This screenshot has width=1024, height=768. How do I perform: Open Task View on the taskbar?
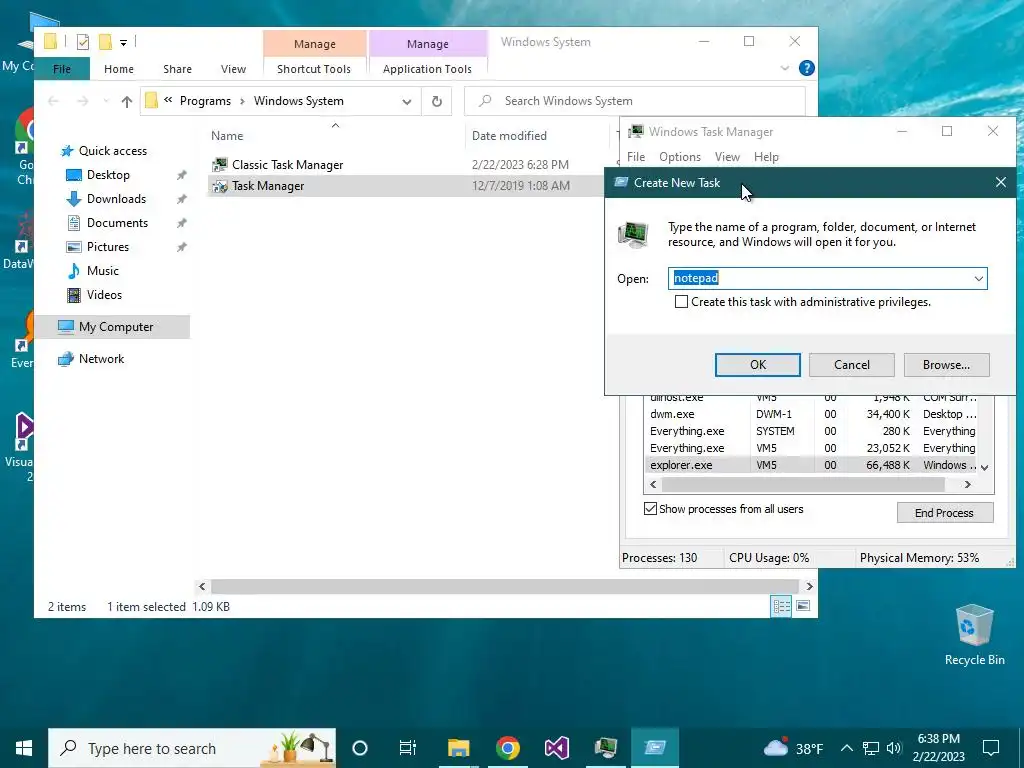(408, 748)
